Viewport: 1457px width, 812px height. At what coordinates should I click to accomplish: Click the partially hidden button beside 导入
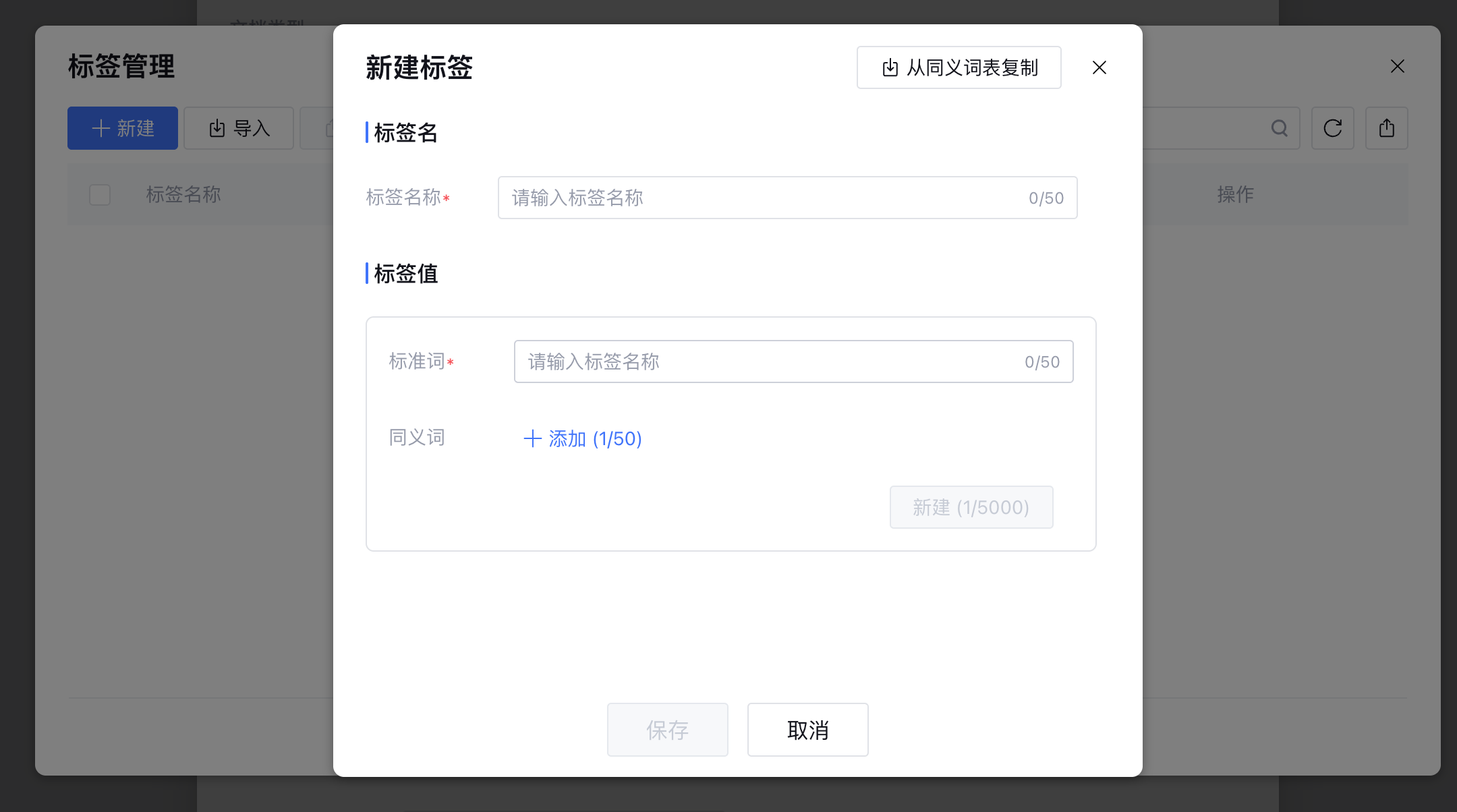pos(317,128)
